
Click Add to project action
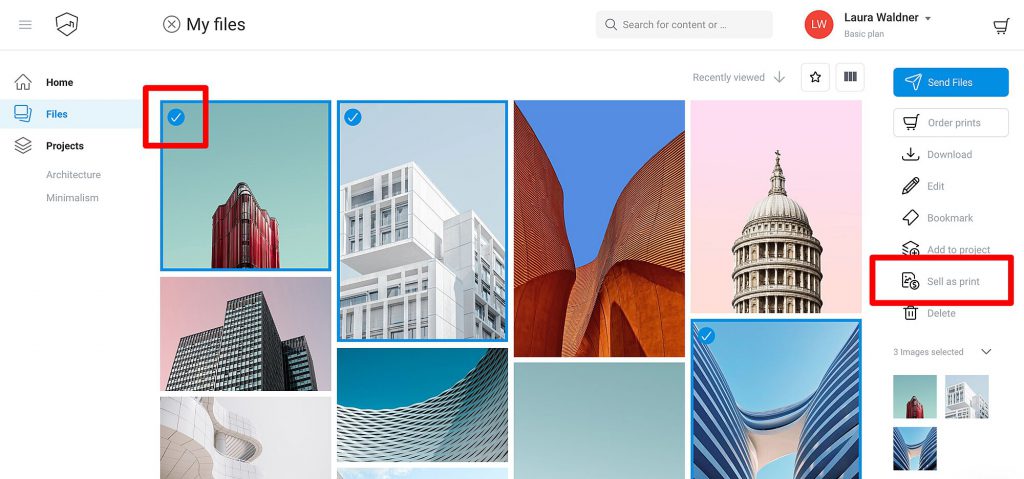point(958,250)
